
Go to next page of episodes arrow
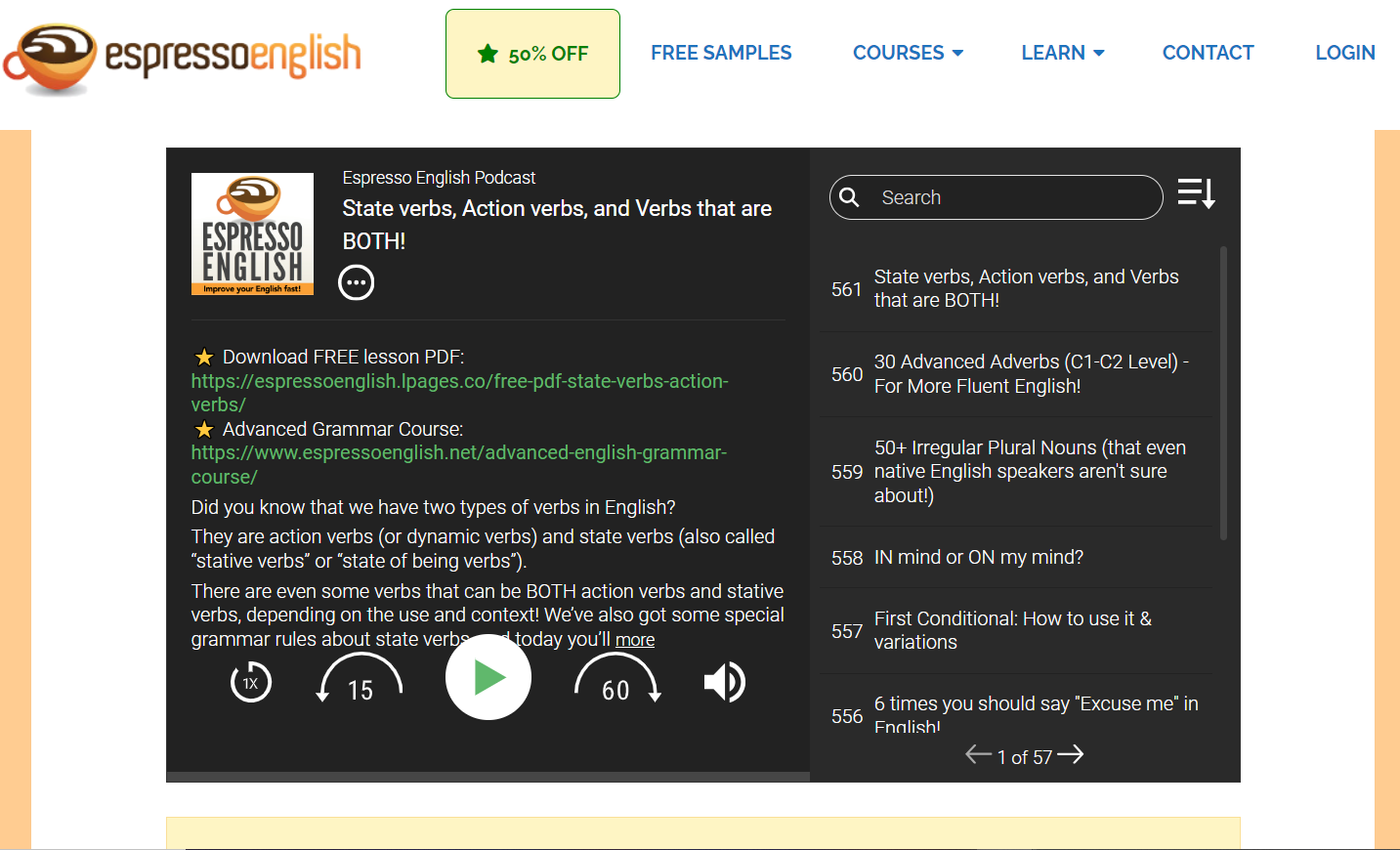tap(1071, 754)
